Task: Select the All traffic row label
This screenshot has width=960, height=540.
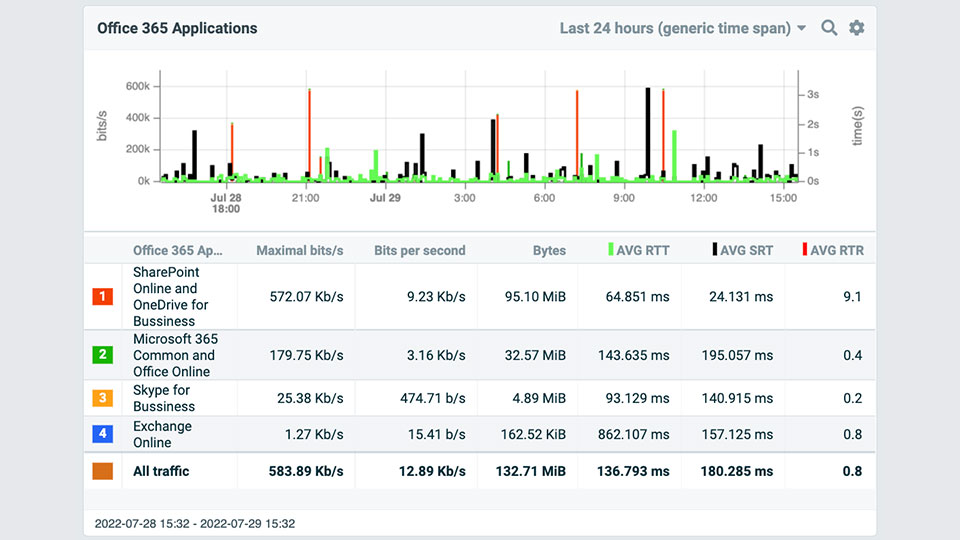Action: 161,471
